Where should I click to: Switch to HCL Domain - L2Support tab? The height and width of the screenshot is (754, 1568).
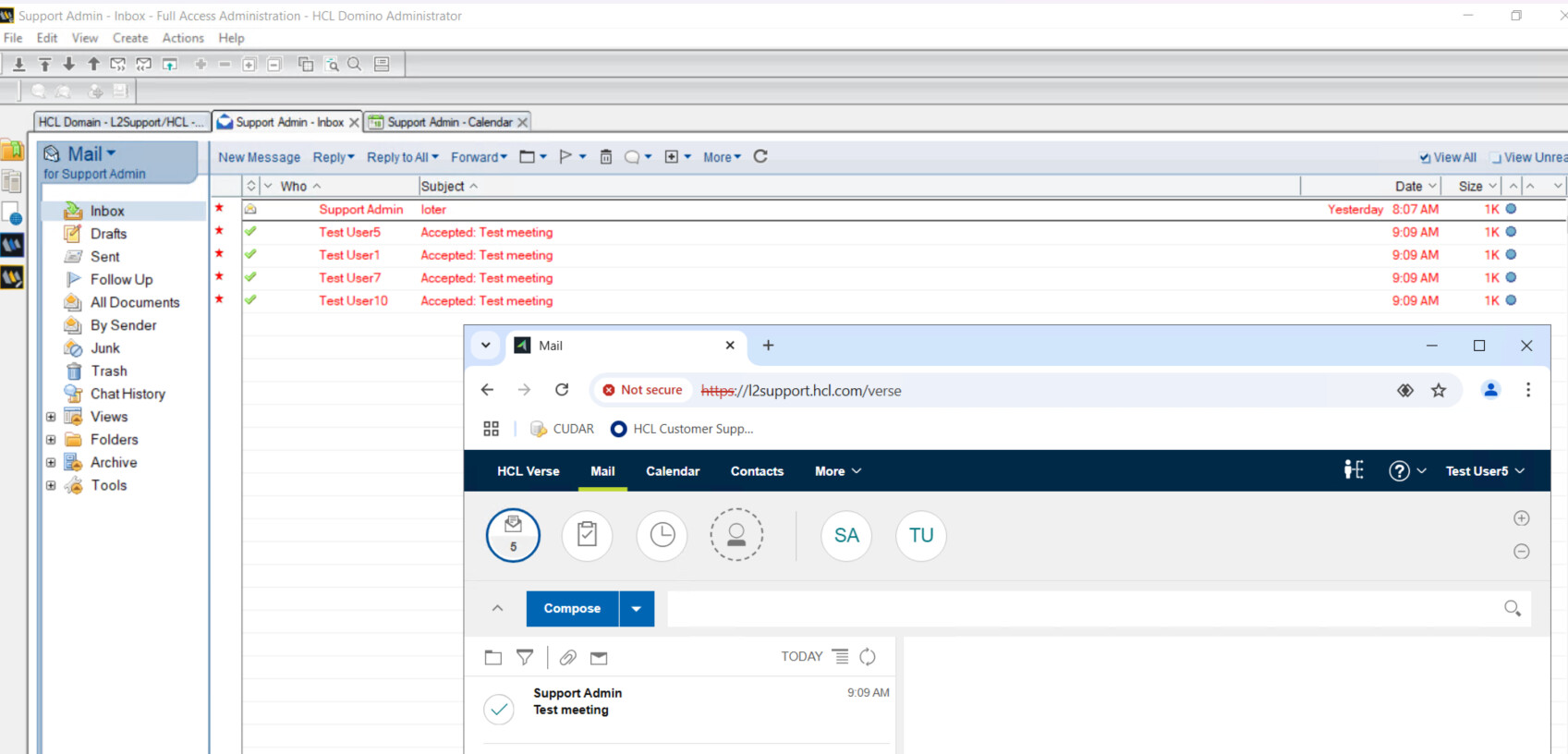(121, 122)
